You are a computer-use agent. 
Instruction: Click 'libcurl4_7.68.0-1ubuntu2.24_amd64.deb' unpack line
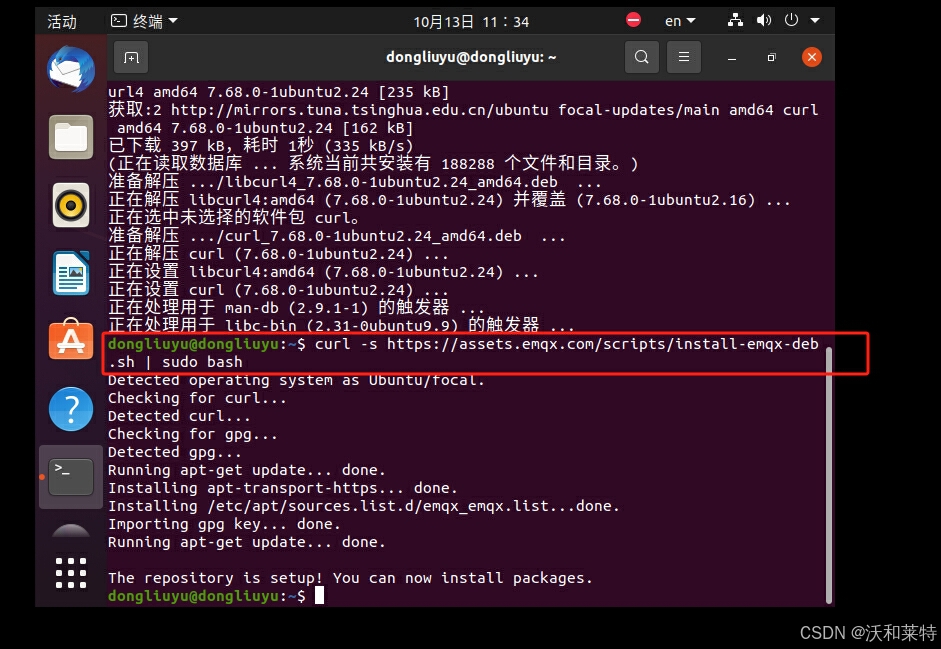(355, 182)
